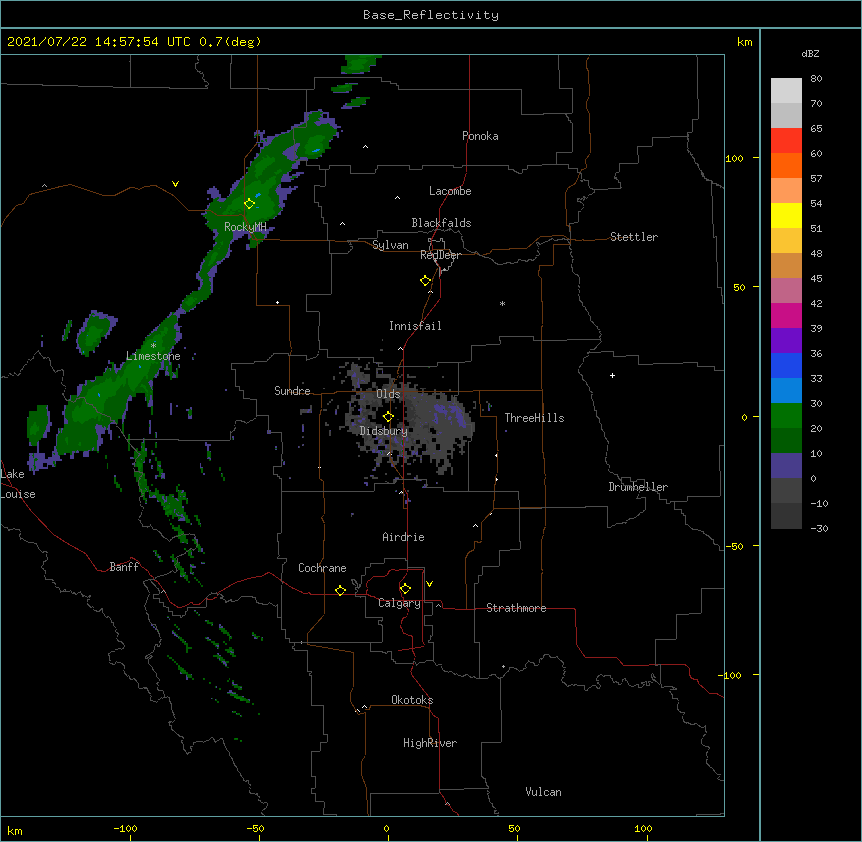The image size is (862, 842).
Task: Click the dBZ legend heading
Action: (x=810, y=53)
